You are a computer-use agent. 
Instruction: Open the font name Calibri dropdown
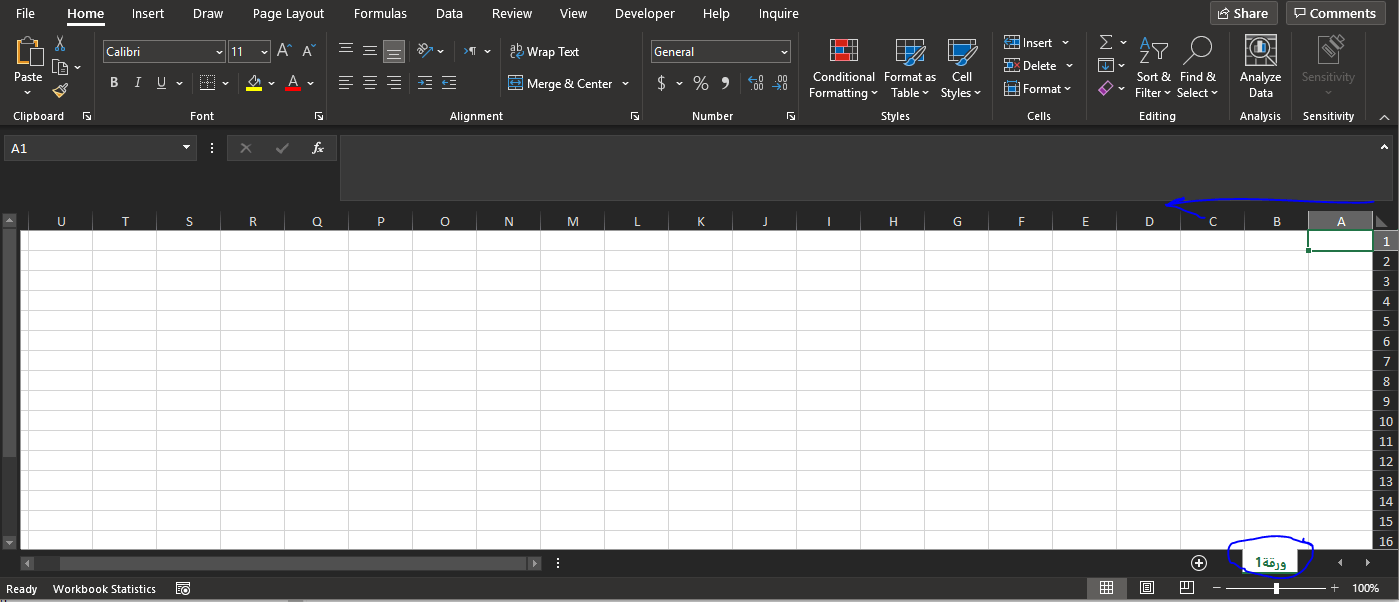coord(219,52)
